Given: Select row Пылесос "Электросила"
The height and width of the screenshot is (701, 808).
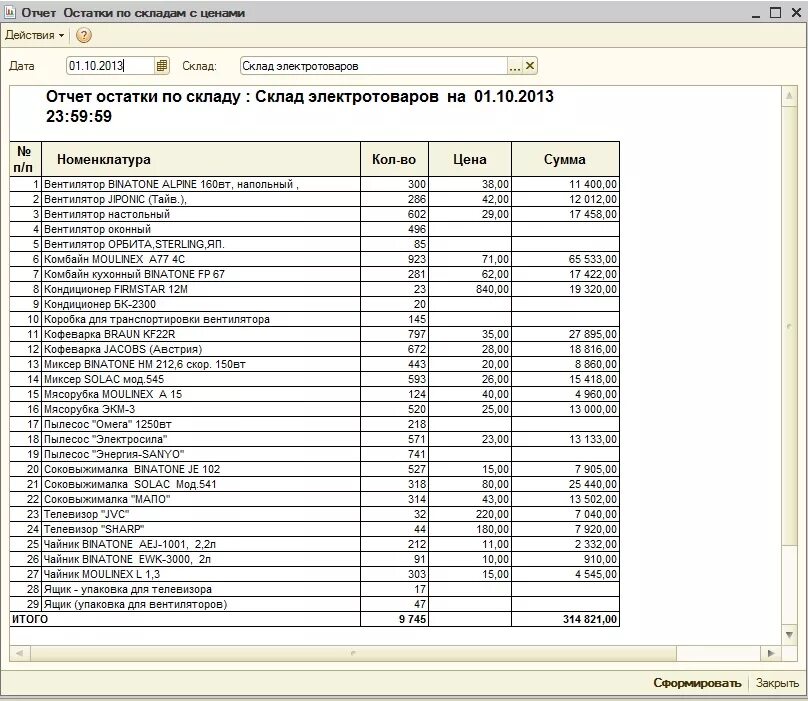Looking at the screenshot, I should coord(314,439).
